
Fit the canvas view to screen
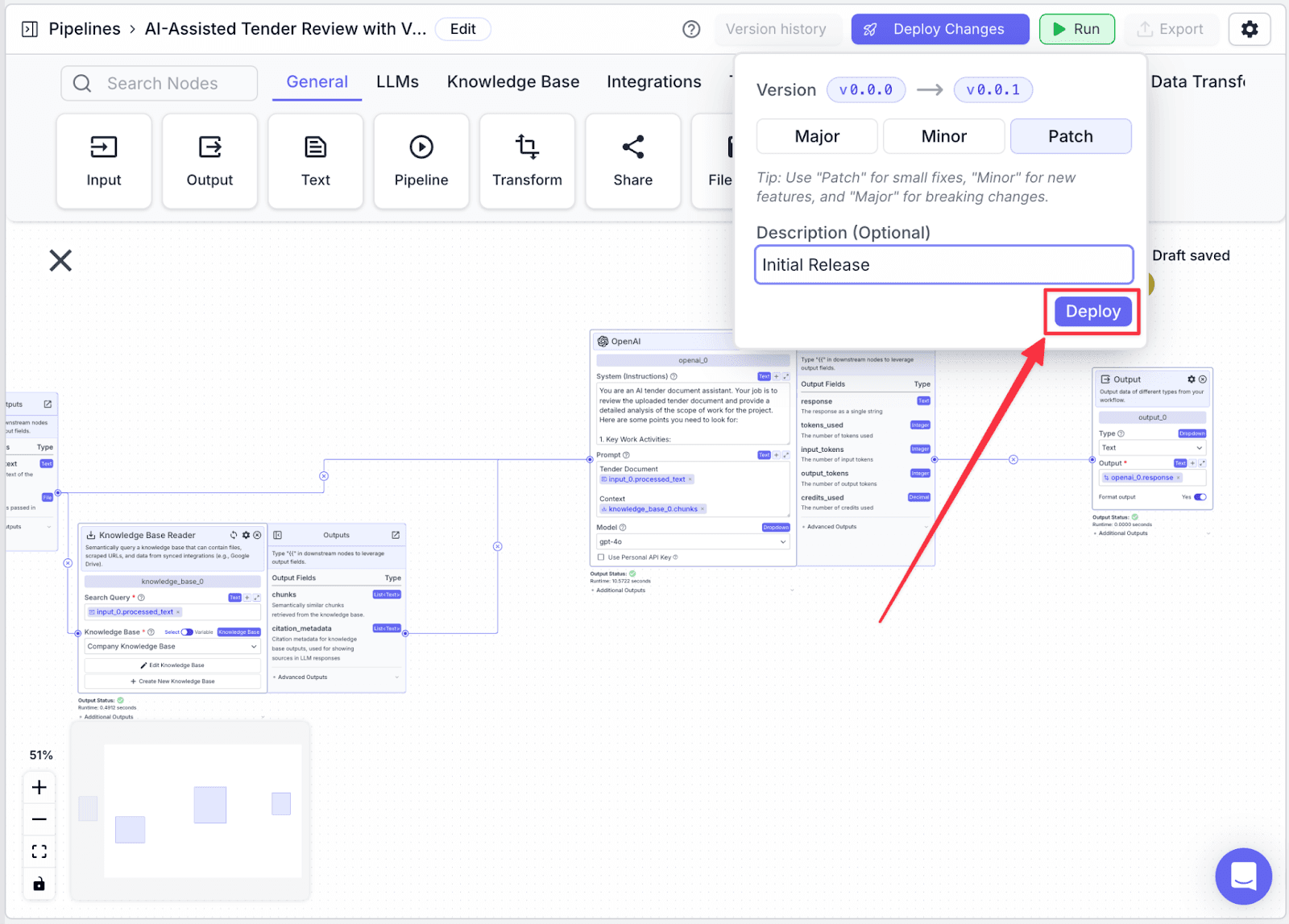pos(39,851)
